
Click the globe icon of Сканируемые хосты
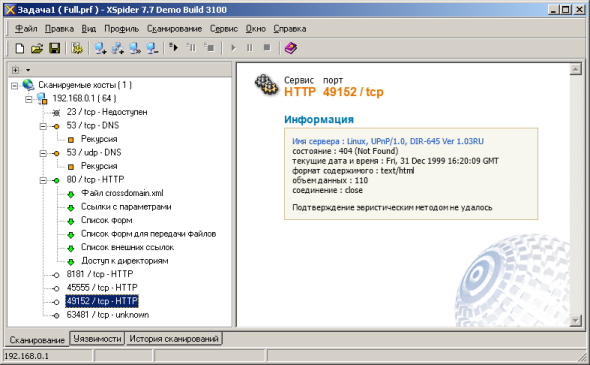[28, 85]
